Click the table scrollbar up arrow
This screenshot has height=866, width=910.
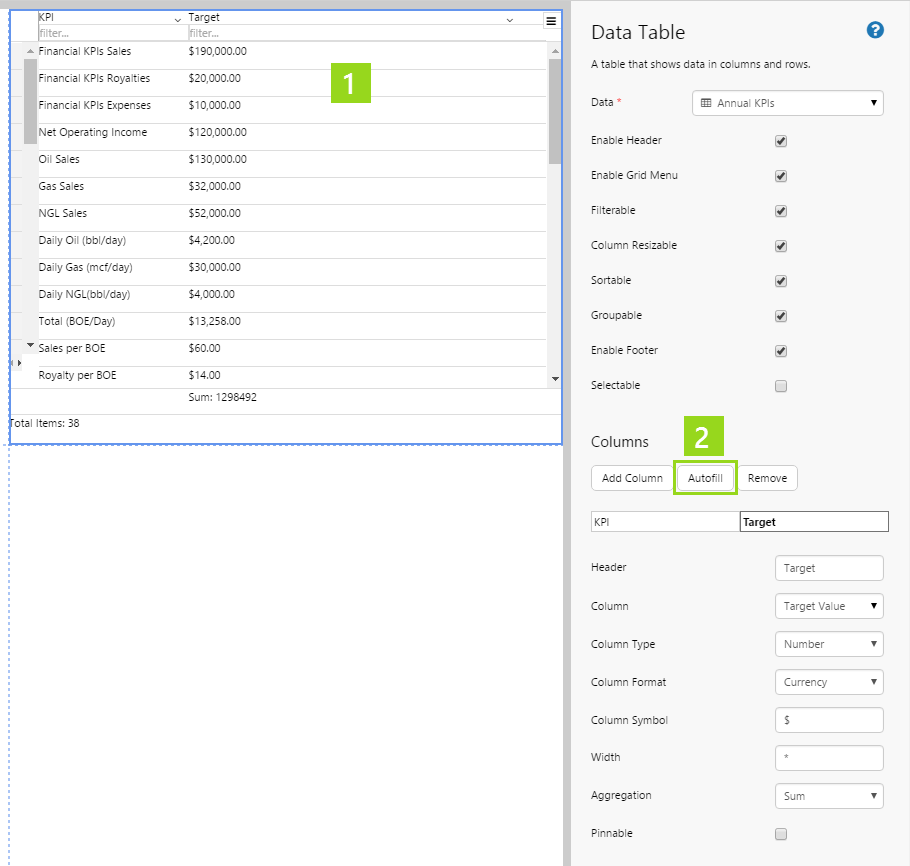(555, 50)
